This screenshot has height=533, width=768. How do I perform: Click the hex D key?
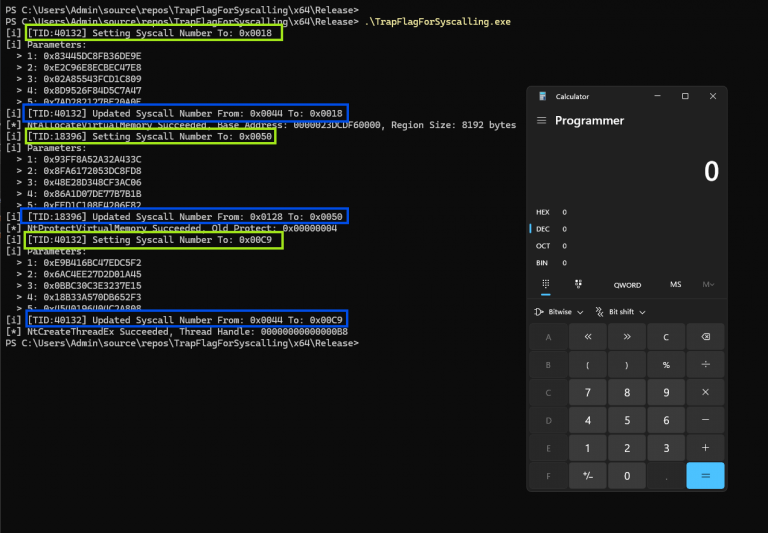pyautogui.click(x=549, y=420)
